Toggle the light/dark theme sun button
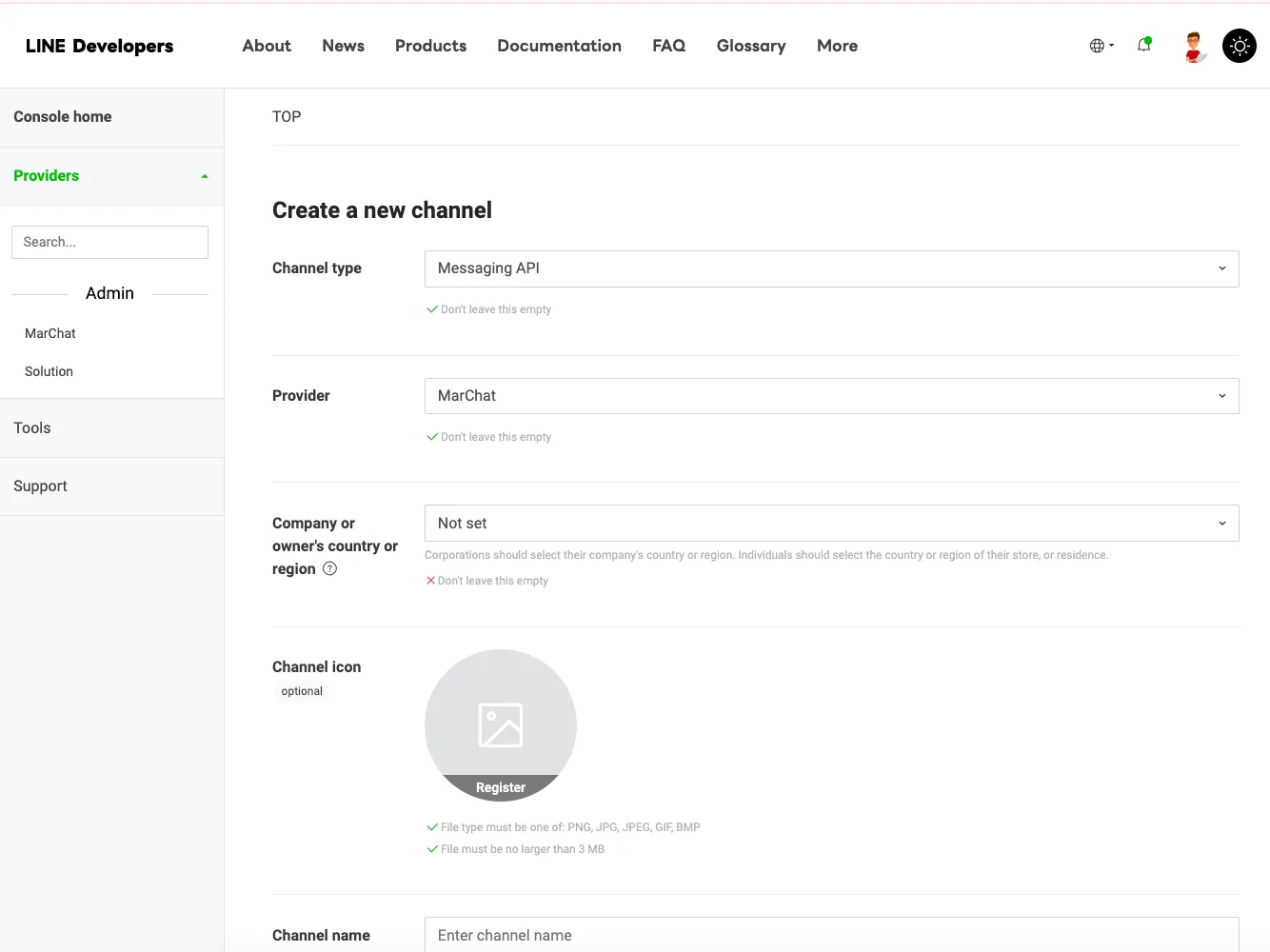The height and width of the screenshot is (952, 1270). [x=1240, y=46]
